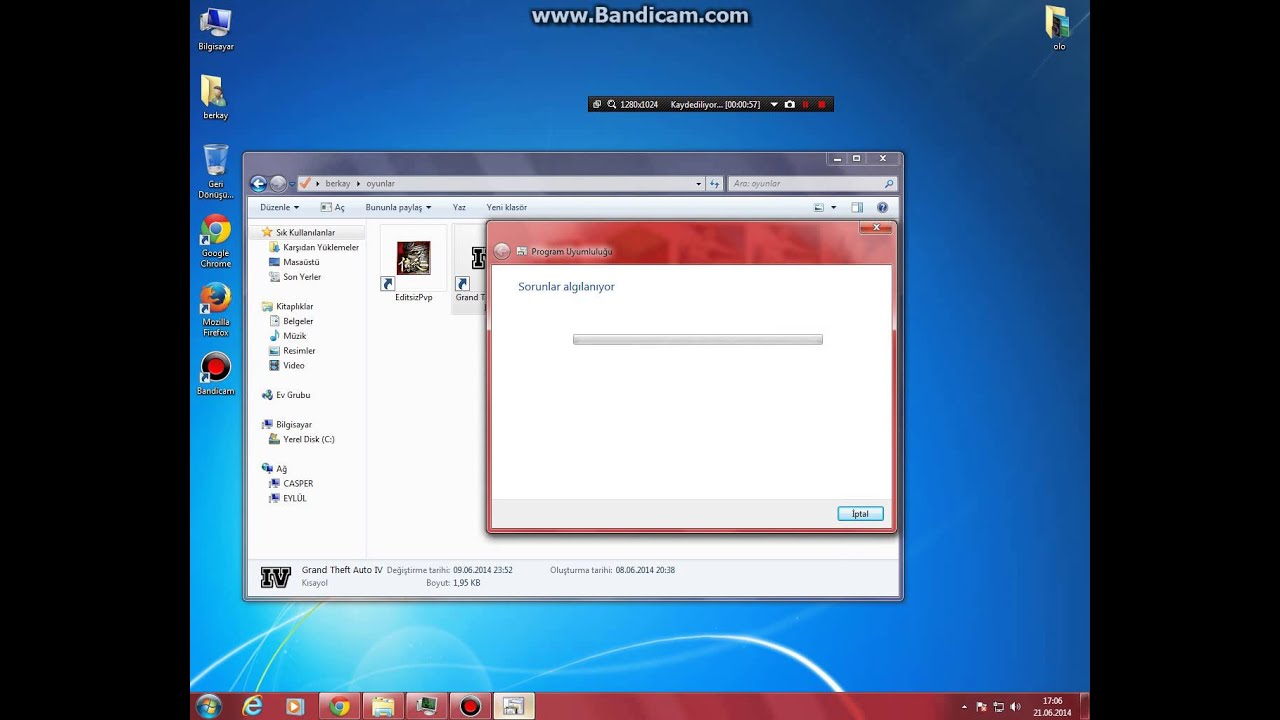Change the view with the view icon
The image size is (1280, 720).
(x=819, y=207)
